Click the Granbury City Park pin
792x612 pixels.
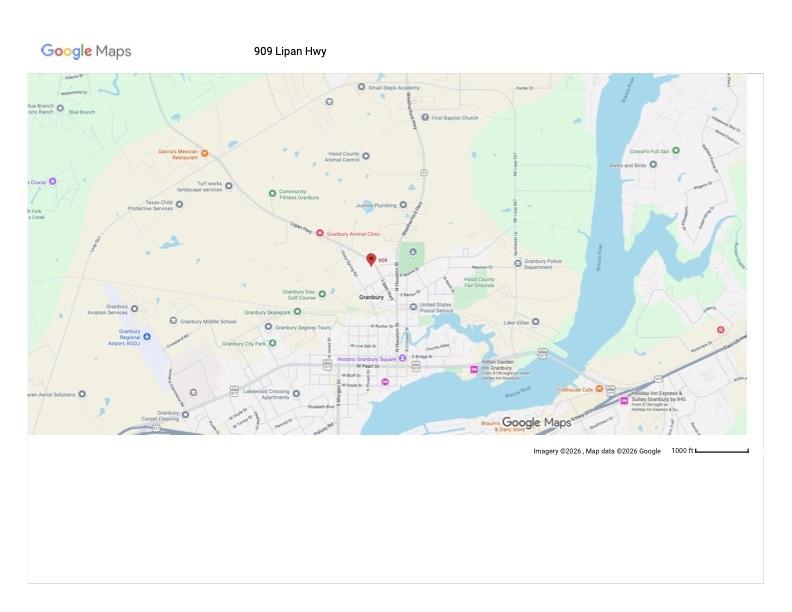pyautogui.click(x=273, y=343)
